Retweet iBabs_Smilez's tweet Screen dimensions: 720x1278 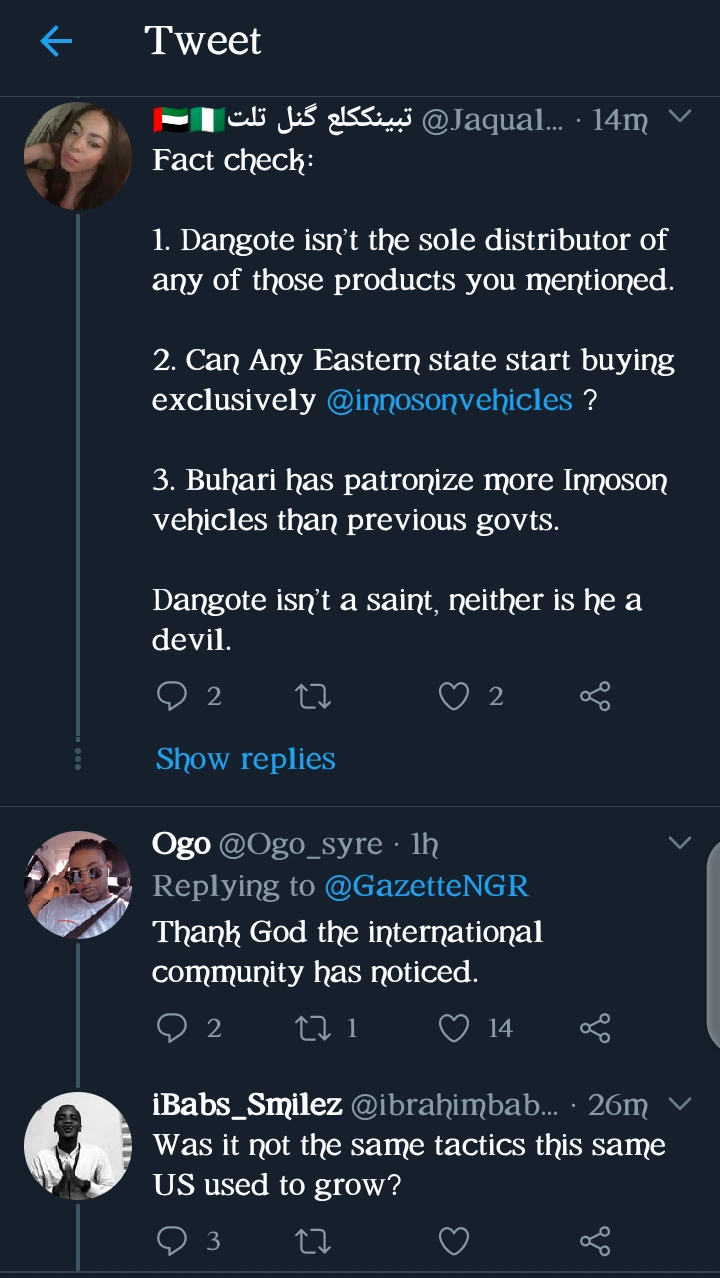point(313,1241)
